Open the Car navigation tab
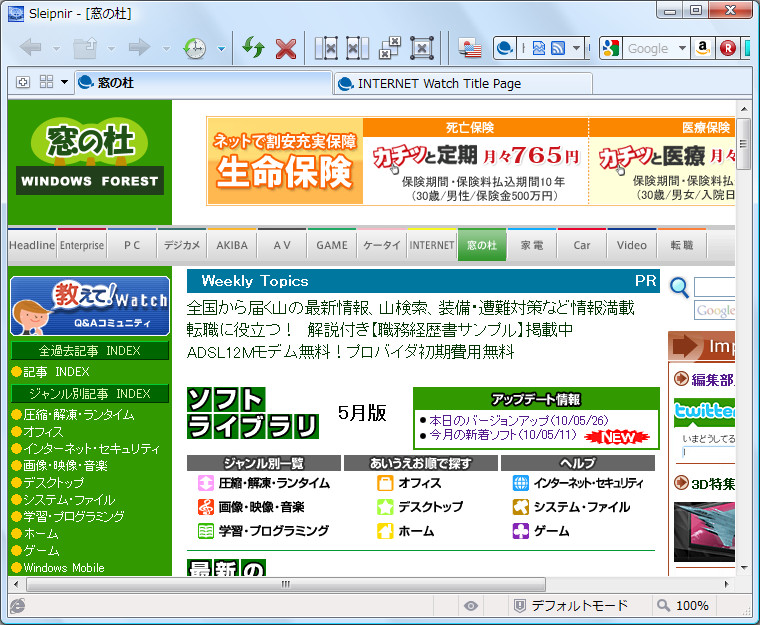Image resolution: width=760 pixels, height=625 pixels. coord(582,245)
